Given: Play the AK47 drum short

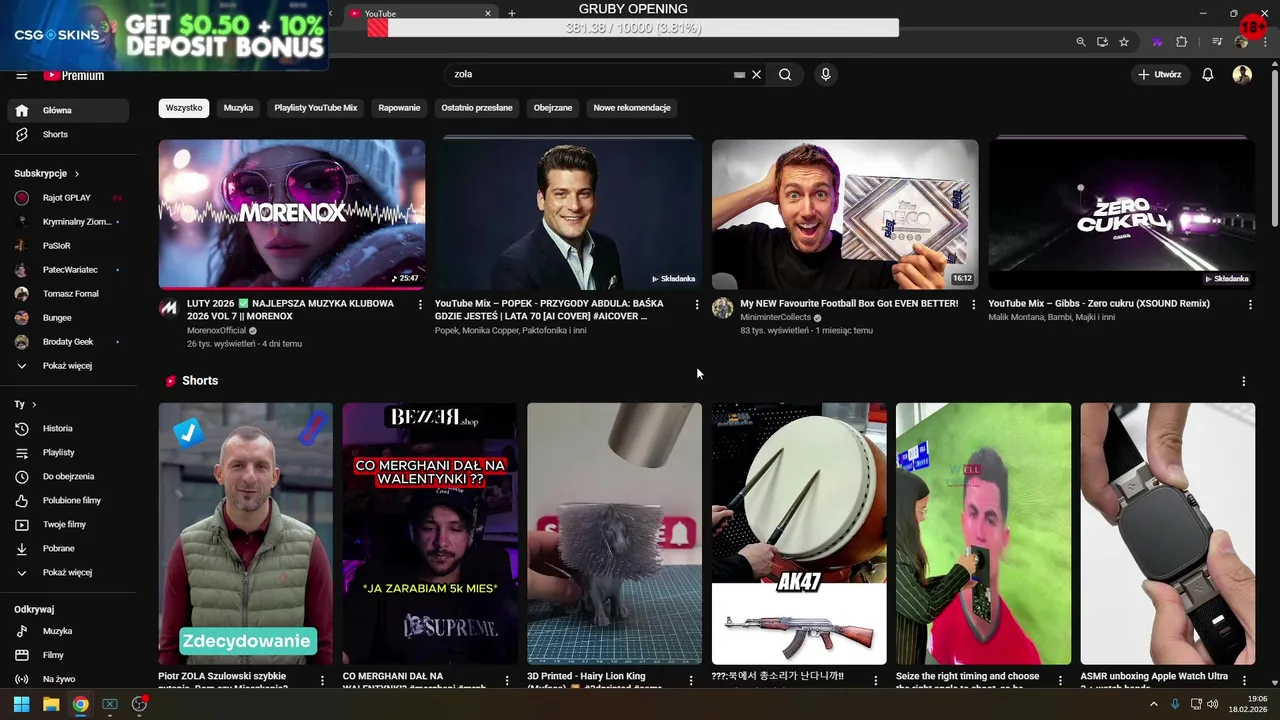Looking at the screenshot, I should (x=799, y=534).
